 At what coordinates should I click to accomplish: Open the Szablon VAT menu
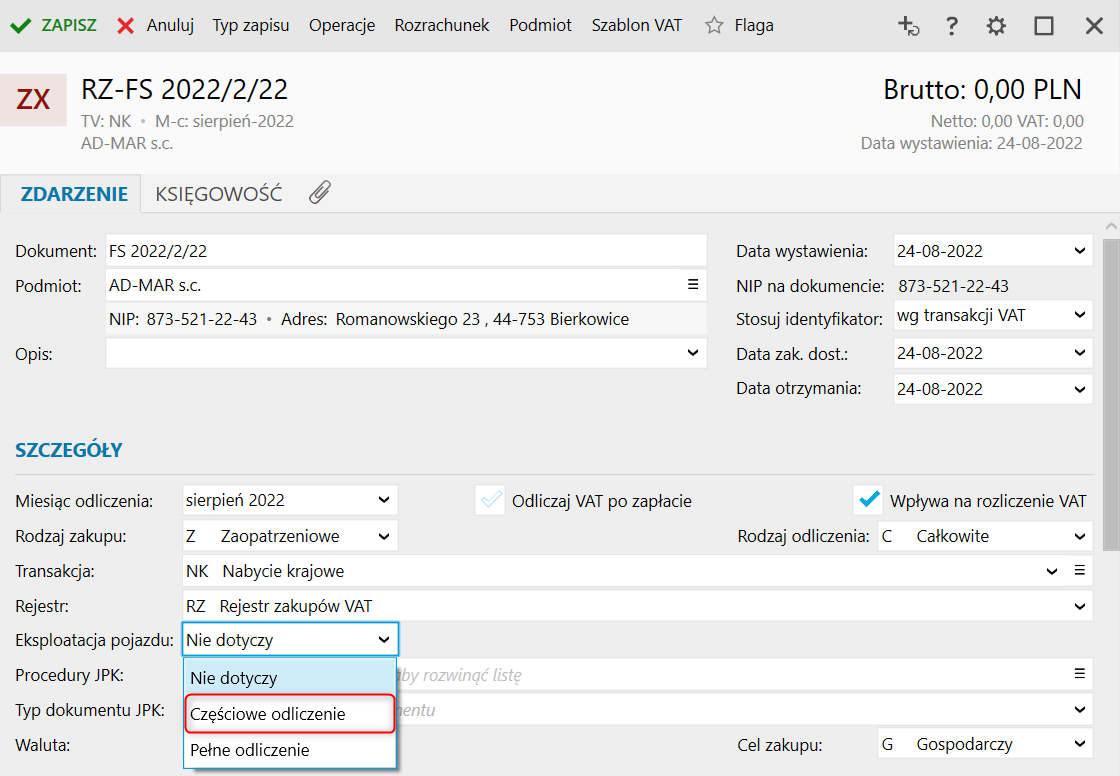[636, 26]
